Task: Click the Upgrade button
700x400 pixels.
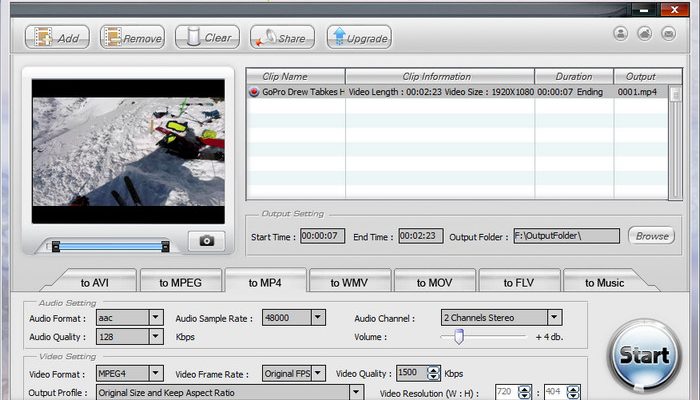Action: coord(359,38)
